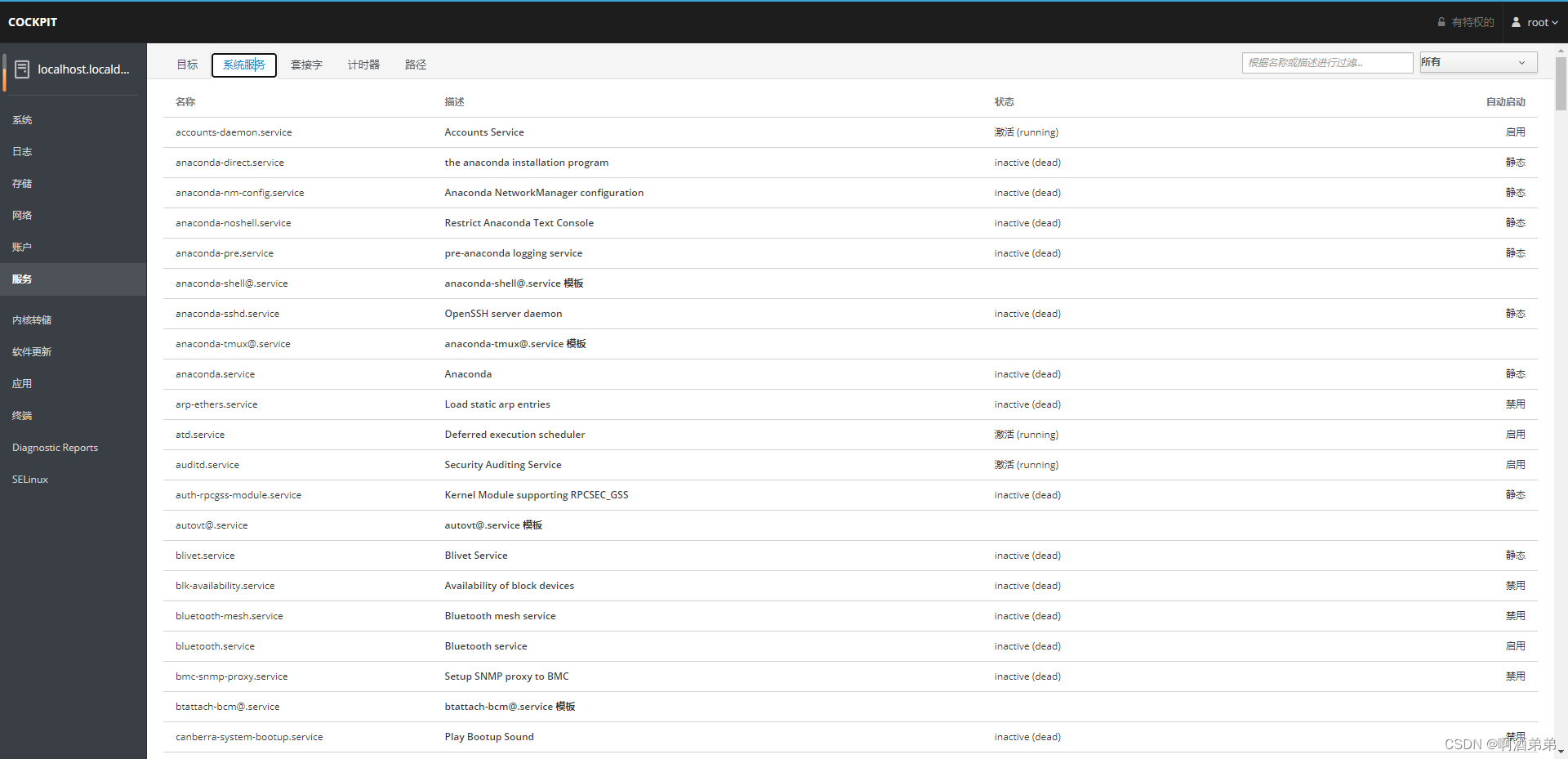Open the 路径 tab

(416, 65)
